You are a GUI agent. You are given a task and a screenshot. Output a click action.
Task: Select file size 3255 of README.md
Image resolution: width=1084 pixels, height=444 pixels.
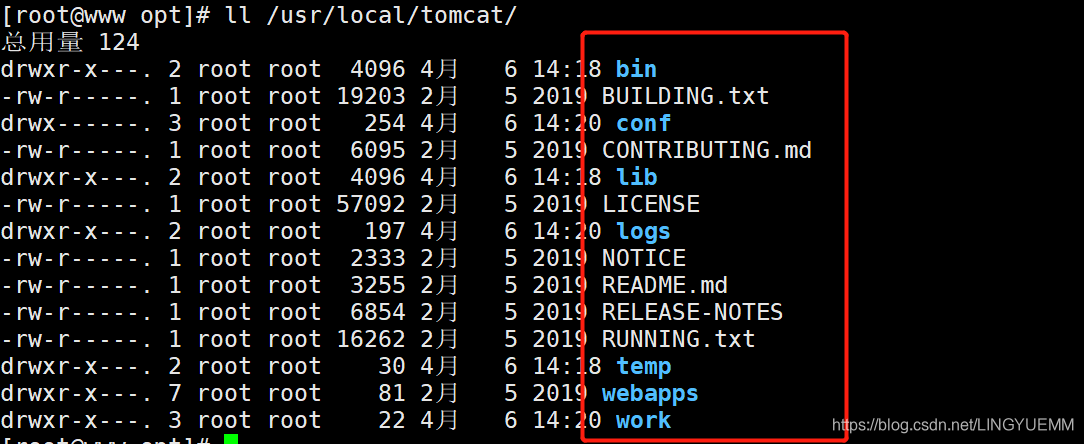(377, 285)
